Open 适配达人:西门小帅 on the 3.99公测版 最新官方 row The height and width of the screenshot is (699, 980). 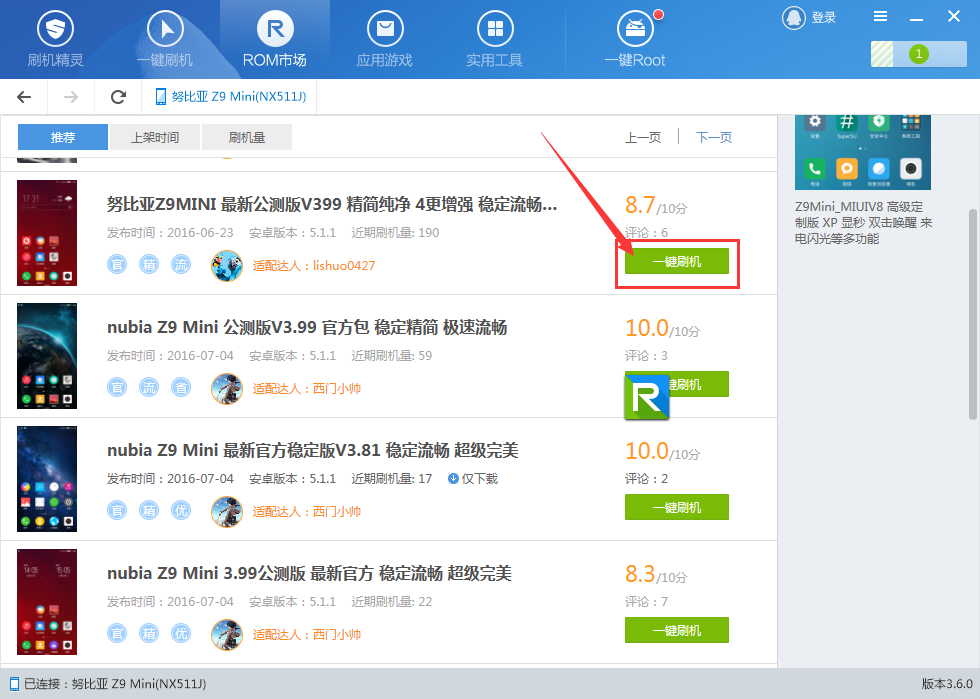307,635
